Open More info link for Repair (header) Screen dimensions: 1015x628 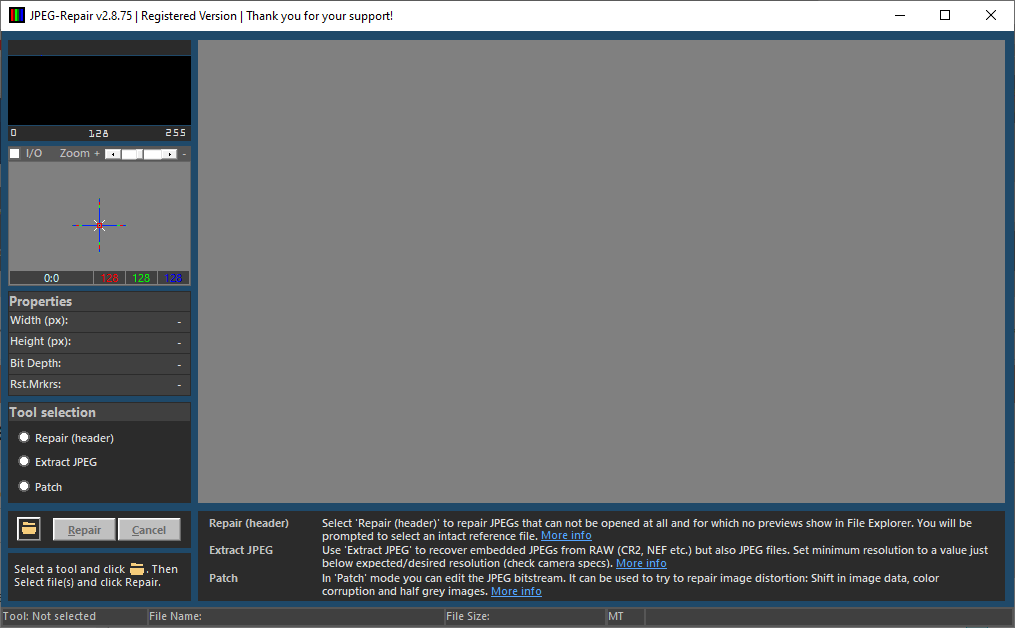pos(566,535)
